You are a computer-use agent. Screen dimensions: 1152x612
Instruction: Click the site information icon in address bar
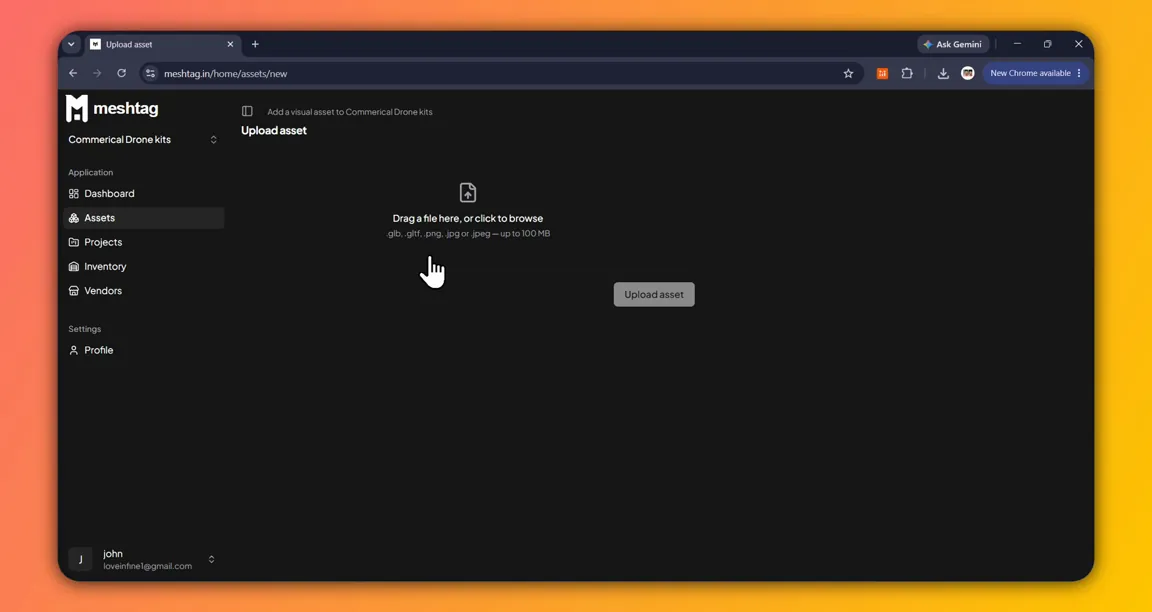pyautogui.click(x=151, y=73)
